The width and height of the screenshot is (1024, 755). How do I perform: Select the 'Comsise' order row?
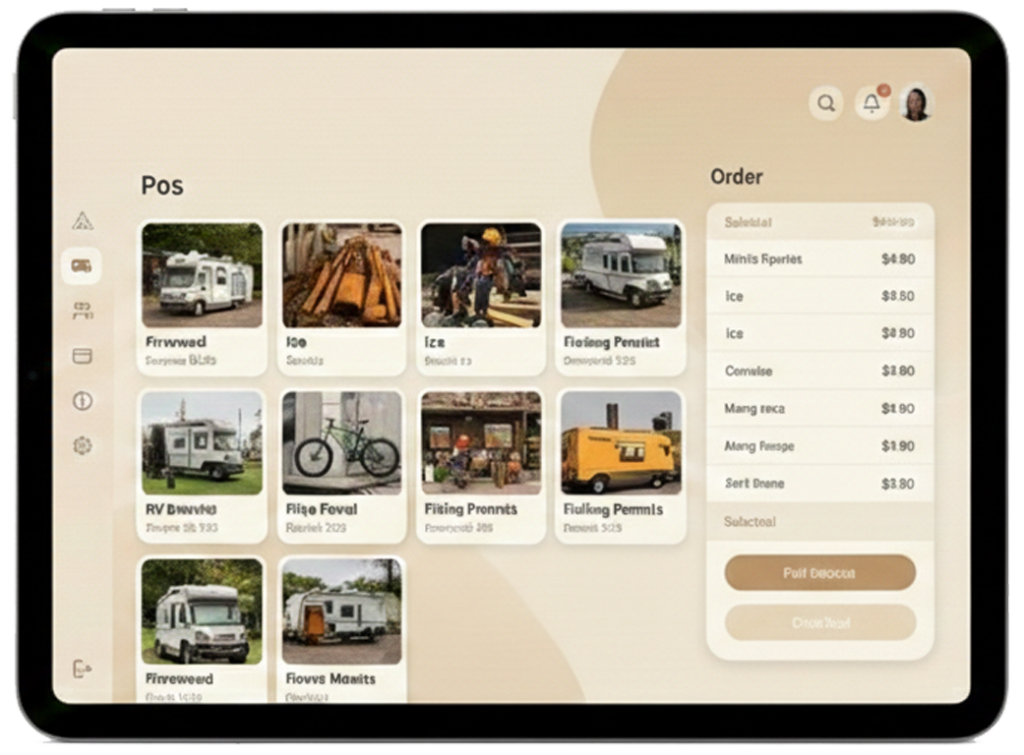point(819,371)
